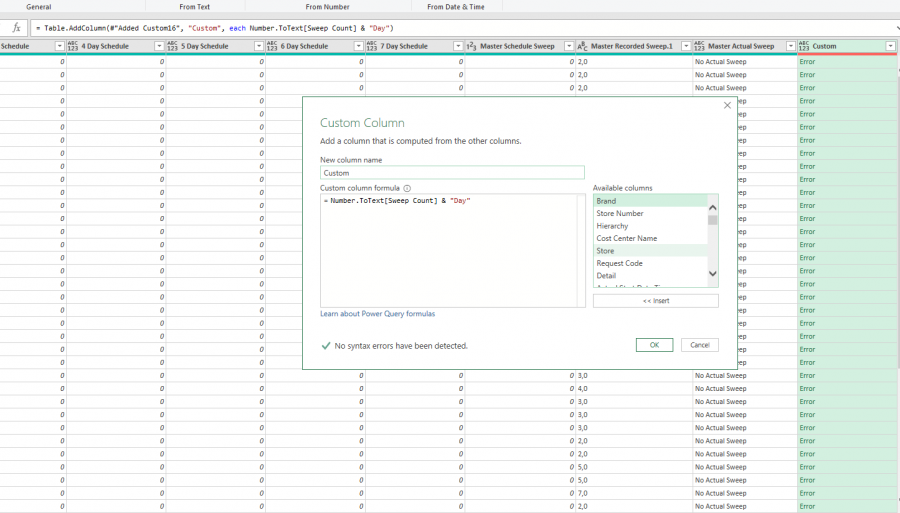
Task: Open the From Date & Time ribbon group
Action: 456,7
